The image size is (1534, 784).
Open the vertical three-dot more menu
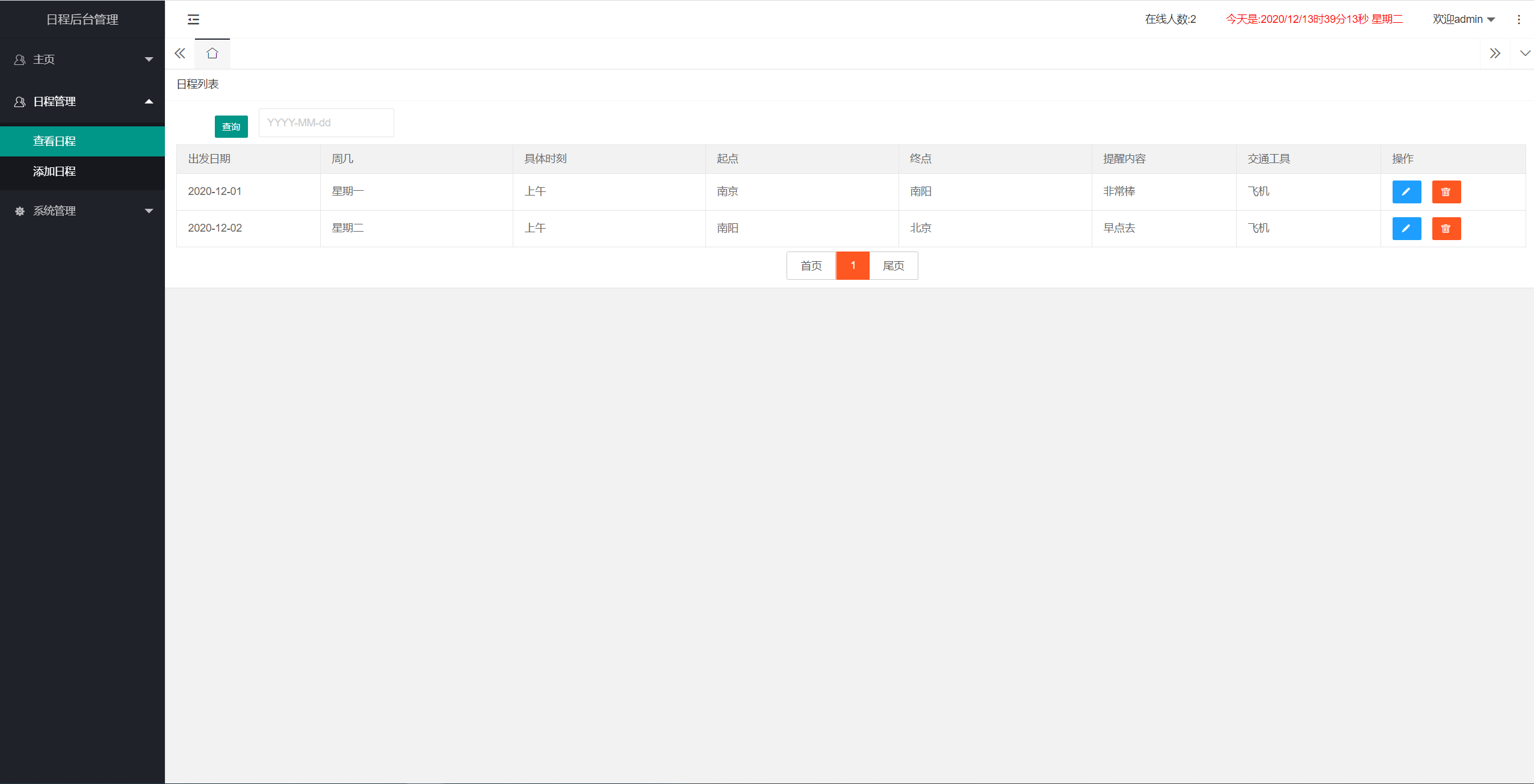[x=1518, y=19]
